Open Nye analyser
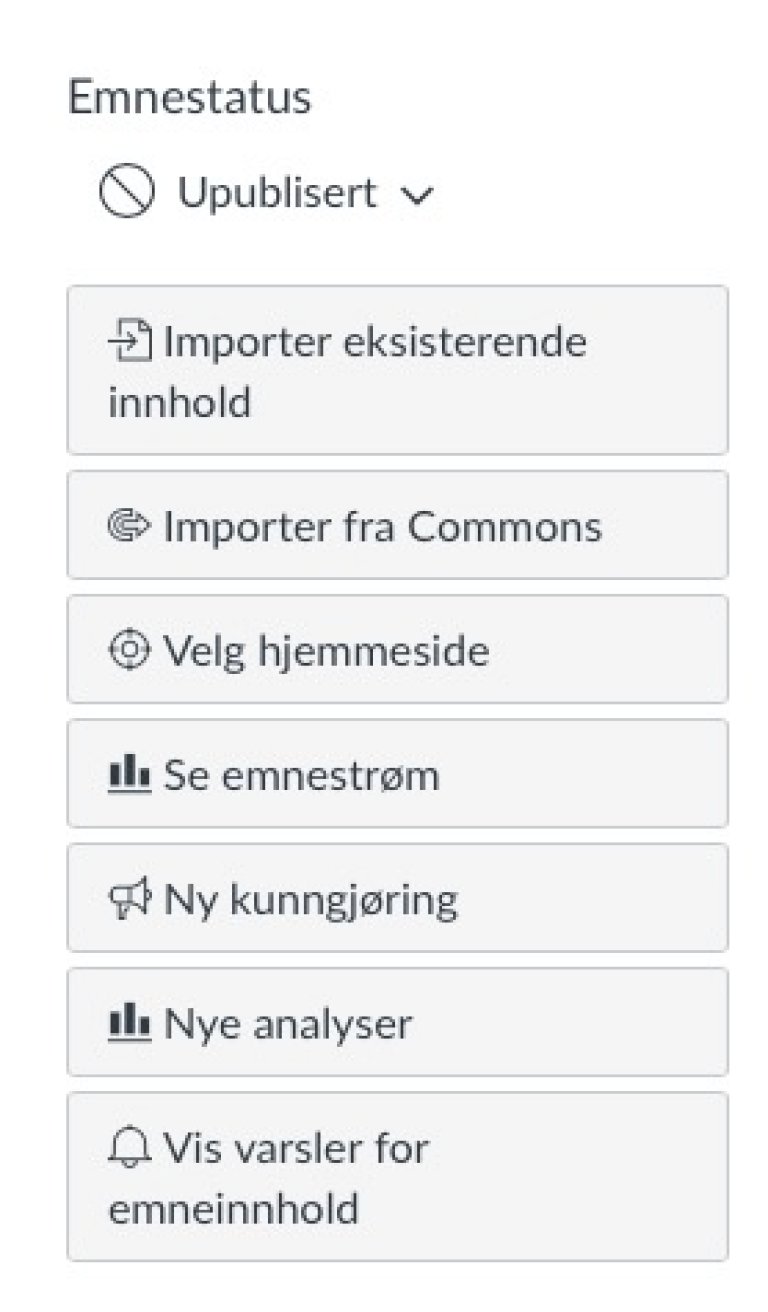768x1312 pixels. [x=397, y=1023]
